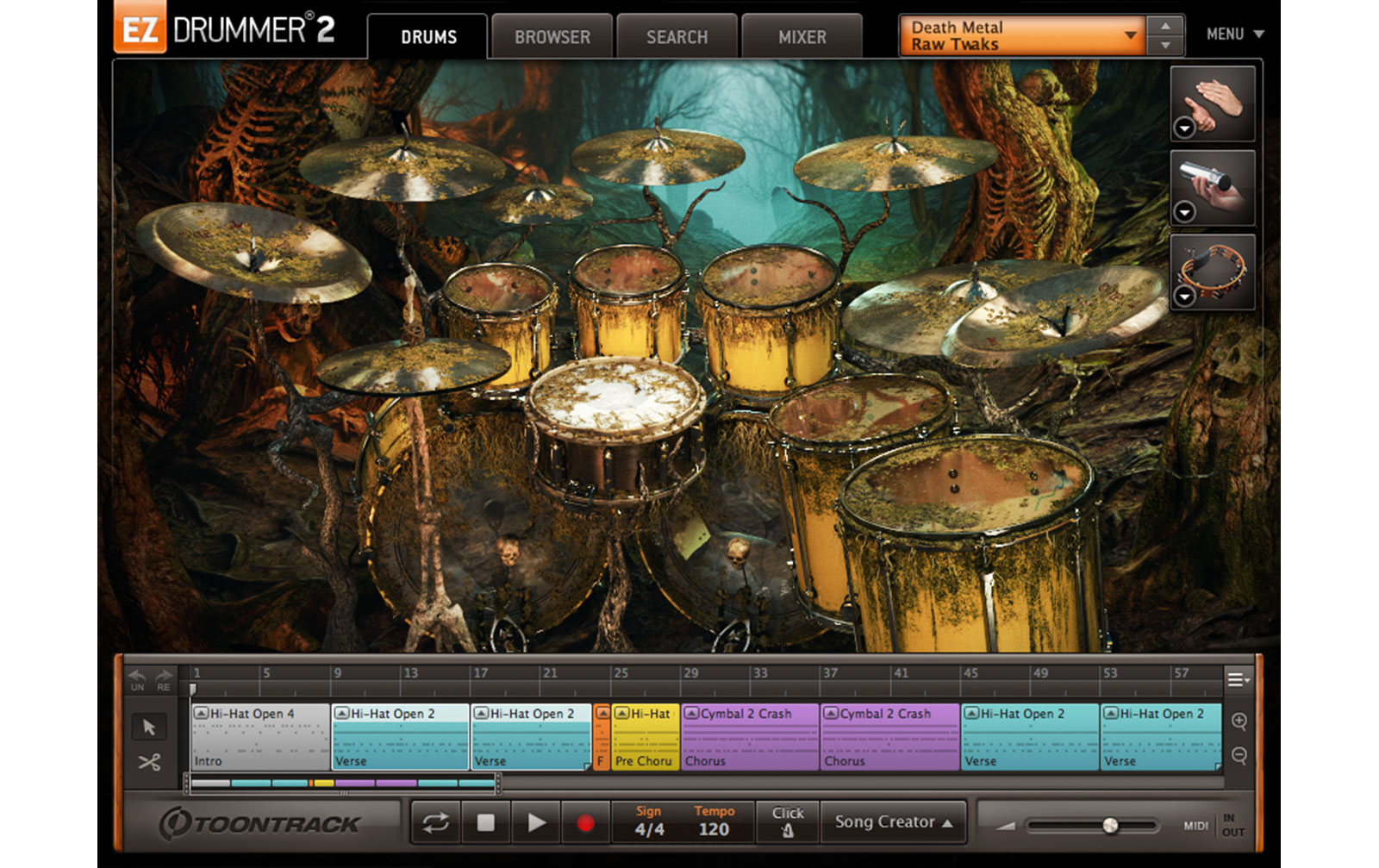Hit the upper-left crash cymbal

[x=402, y=168]
